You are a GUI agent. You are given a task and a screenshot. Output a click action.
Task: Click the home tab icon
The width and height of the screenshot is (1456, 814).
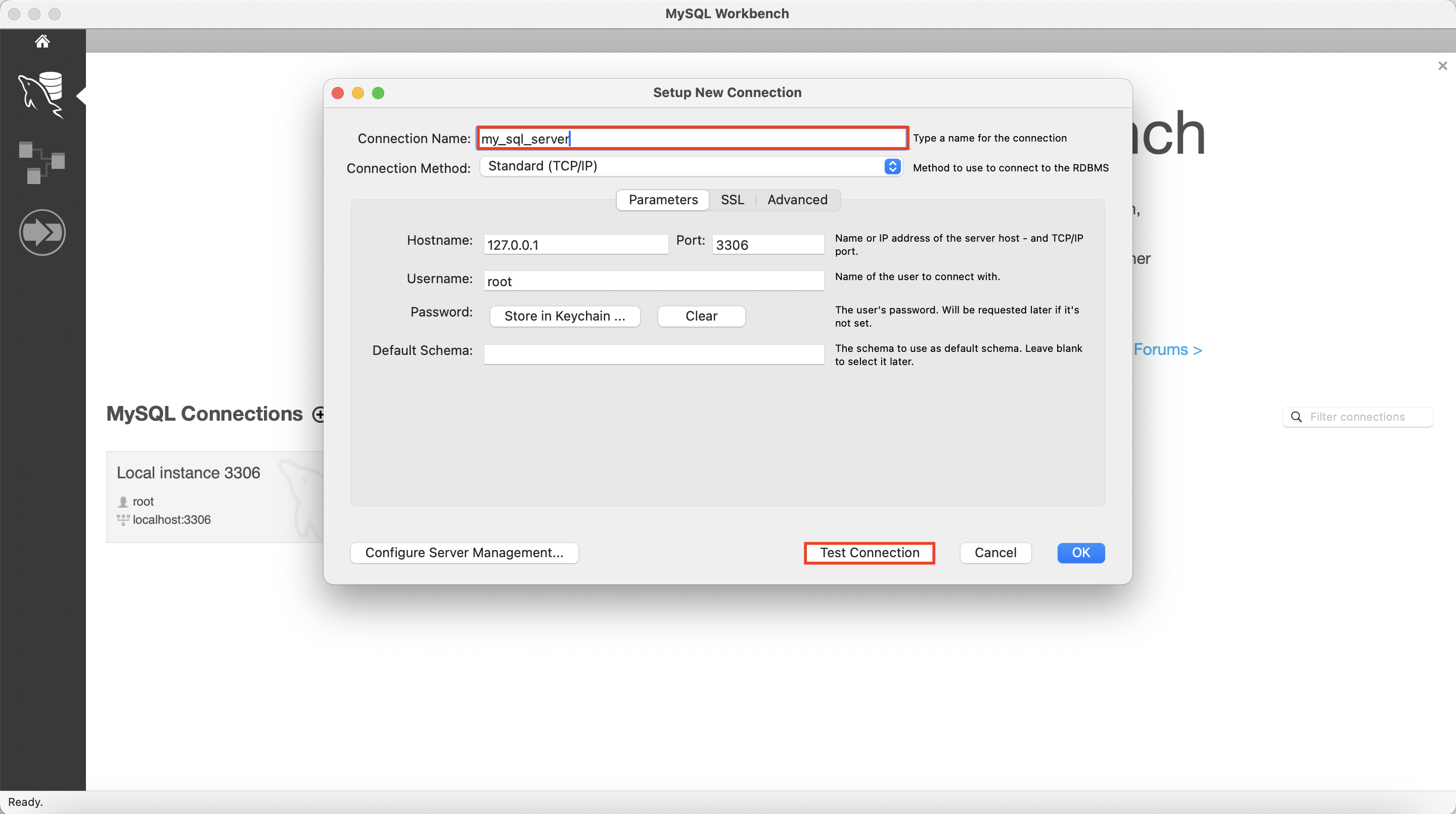click(42, 41)
